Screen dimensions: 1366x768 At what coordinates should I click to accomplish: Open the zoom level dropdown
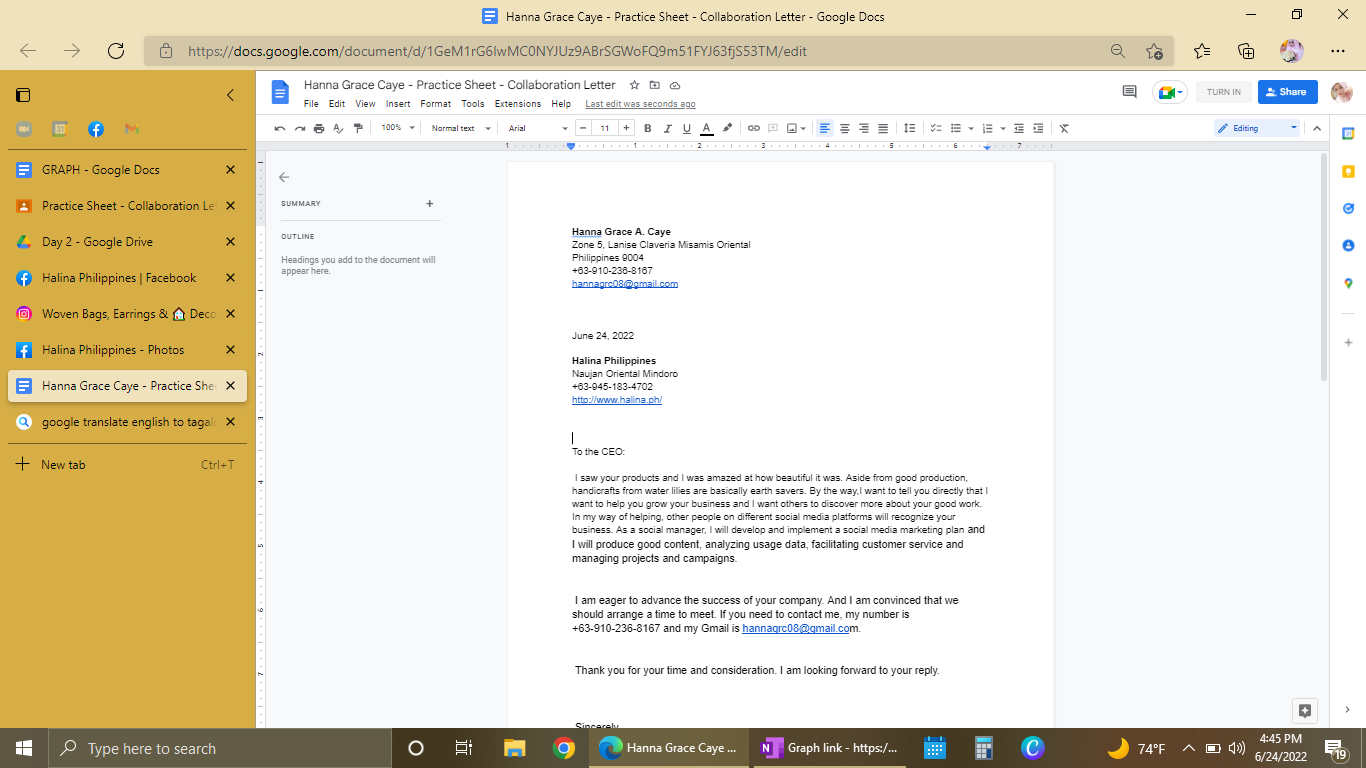[396, 128]
